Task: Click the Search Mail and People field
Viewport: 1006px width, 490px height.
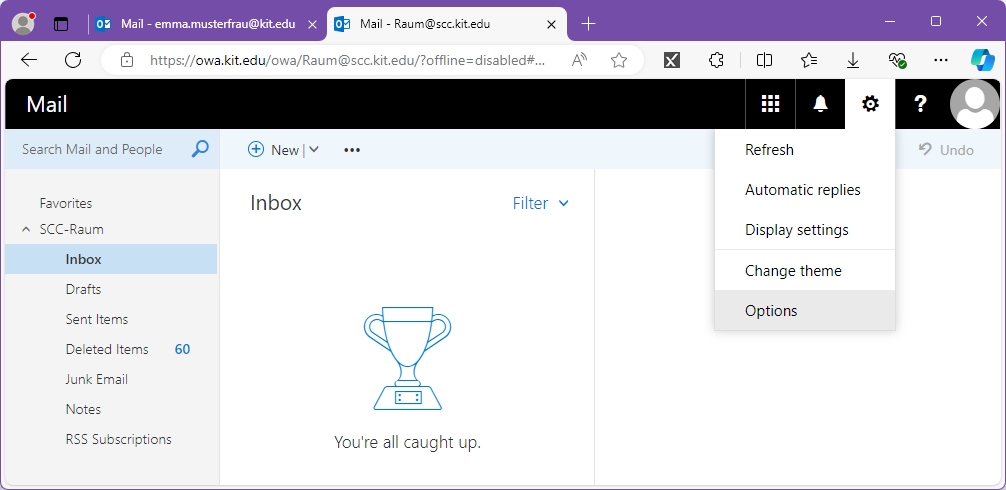Action: (x=100, y=149)
